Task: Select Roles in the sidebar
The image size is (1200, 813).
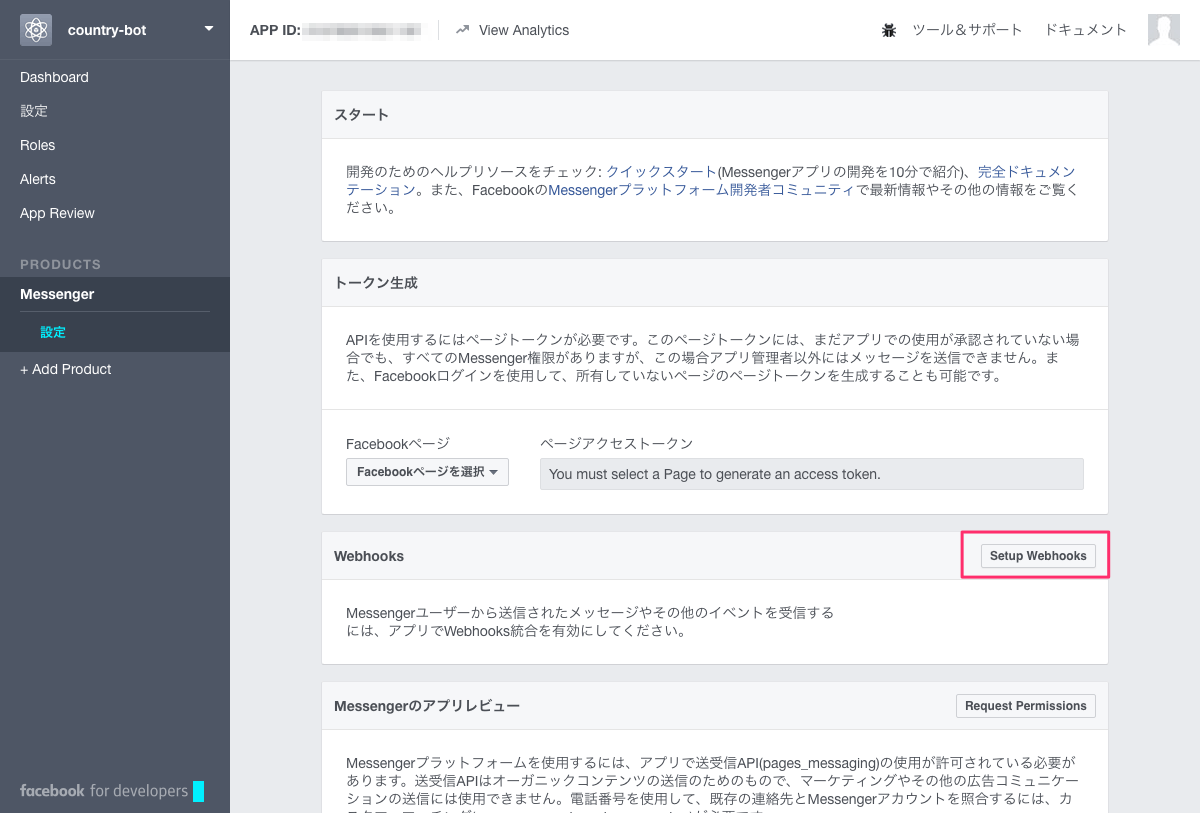Action: click(x=38, y=145)
